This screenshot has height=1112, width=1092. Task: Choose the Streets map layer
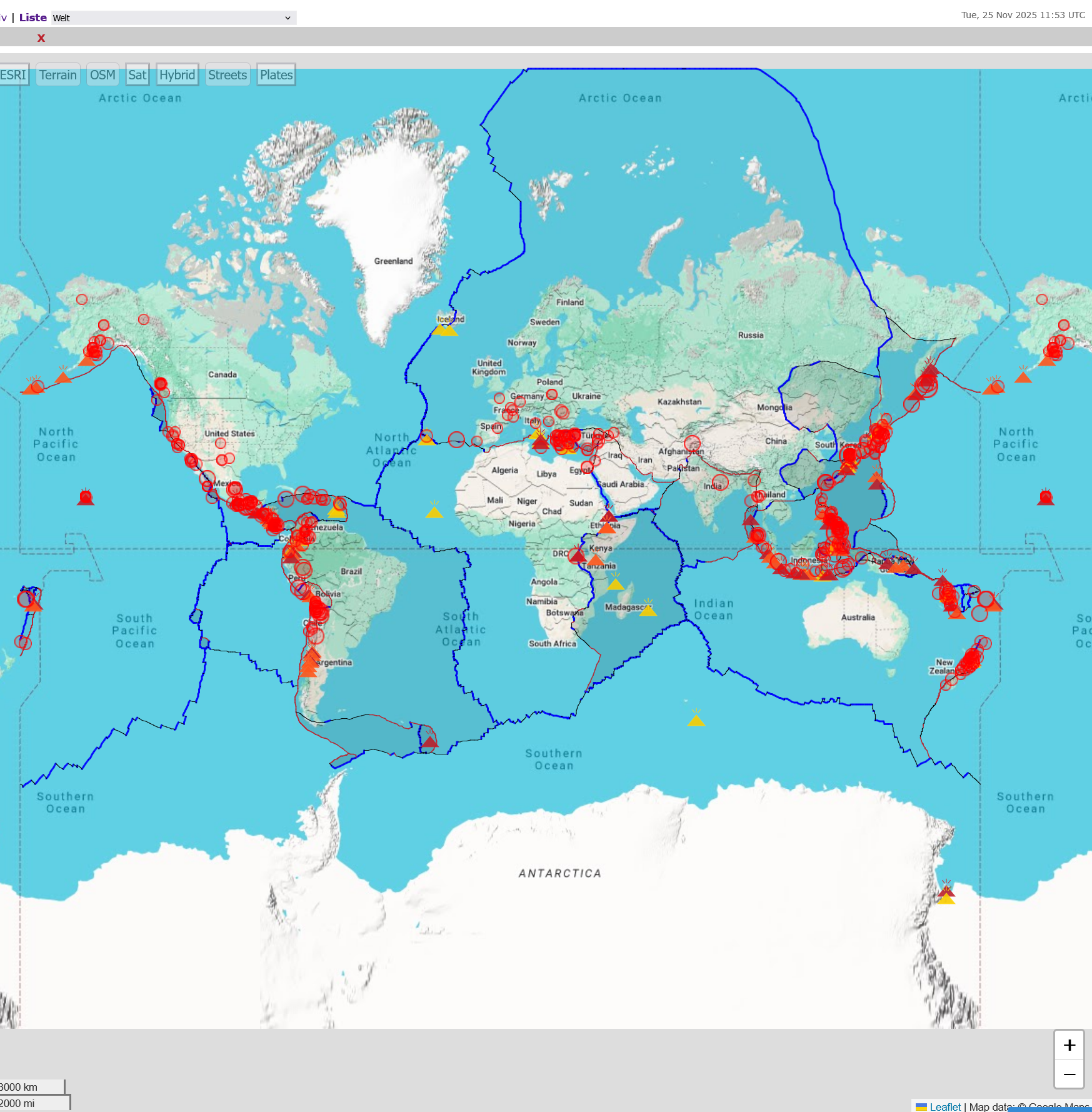[228, 75]
